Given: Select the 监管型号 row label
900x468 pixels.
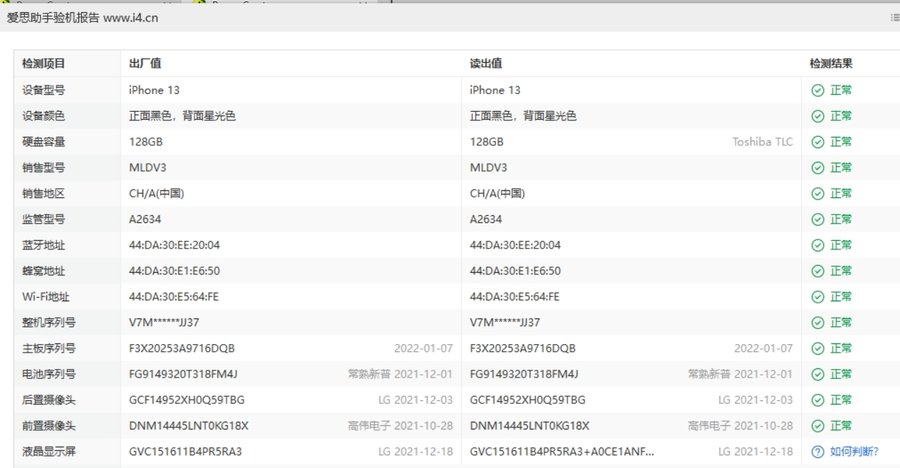Looking at the screenshot, I should [x=44, y=219].
